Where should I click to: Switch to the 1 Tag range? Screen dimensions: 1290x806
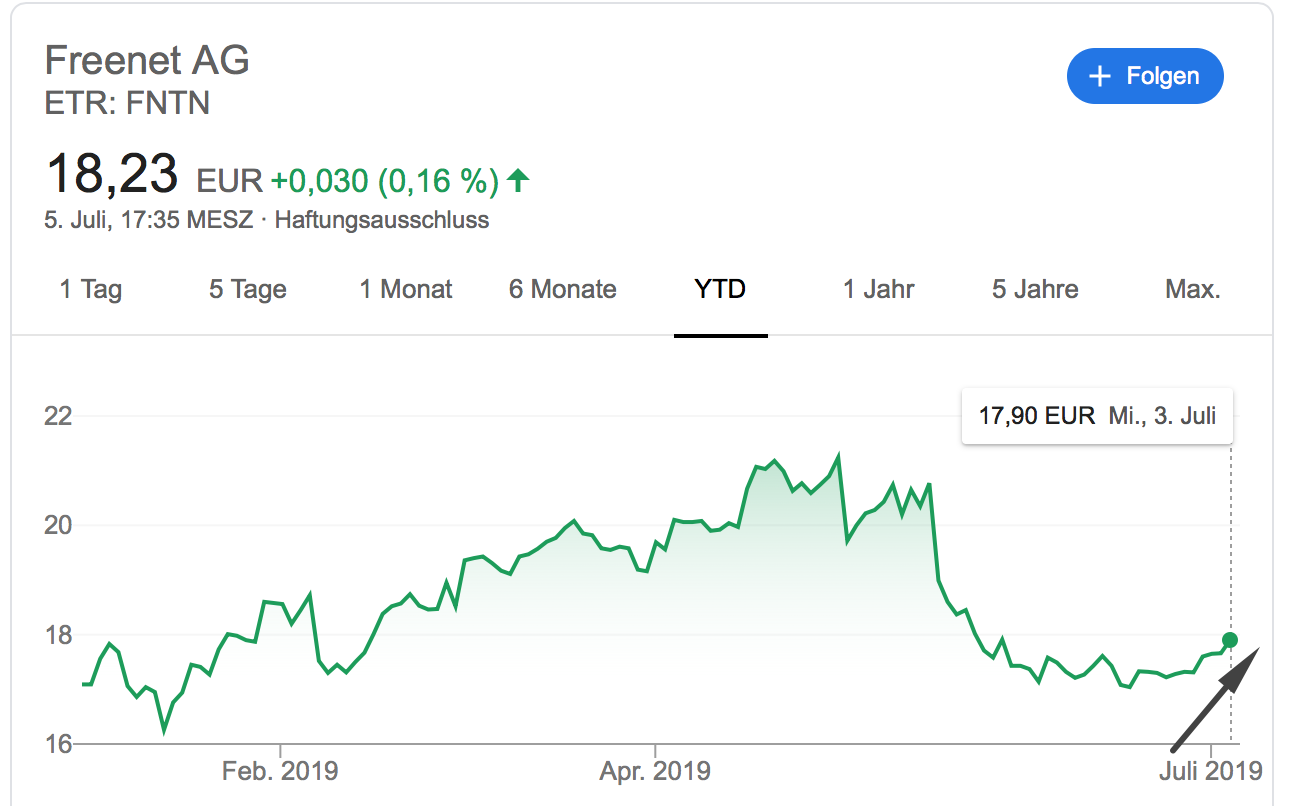coord(91,290)
